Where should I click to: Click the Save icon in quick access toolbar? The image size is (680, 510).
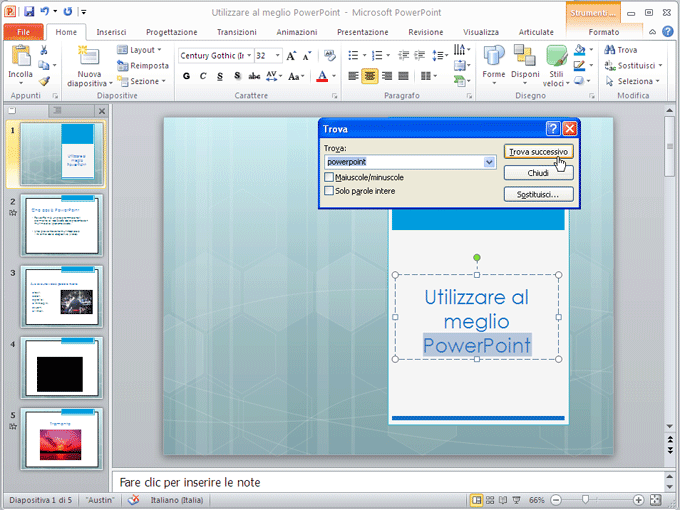[29, 12]
